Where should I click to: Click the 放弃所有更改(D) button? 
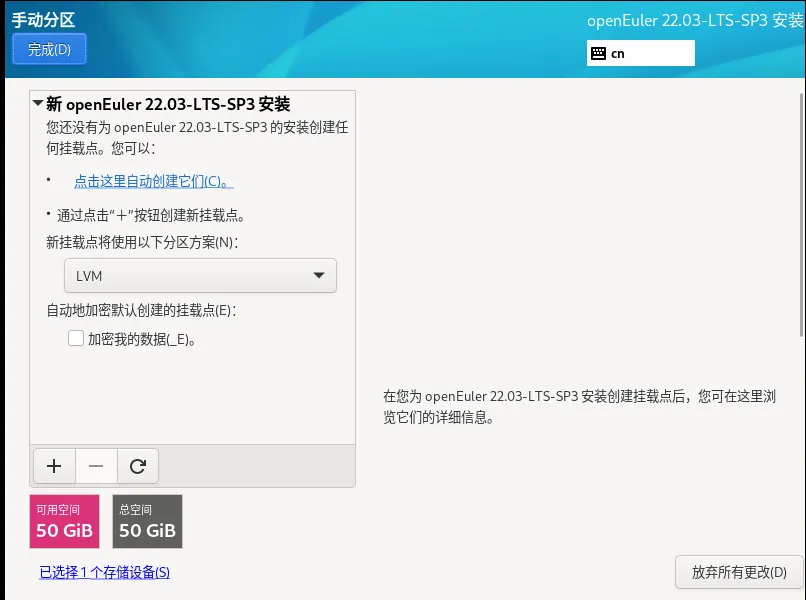tap(739, 572)
